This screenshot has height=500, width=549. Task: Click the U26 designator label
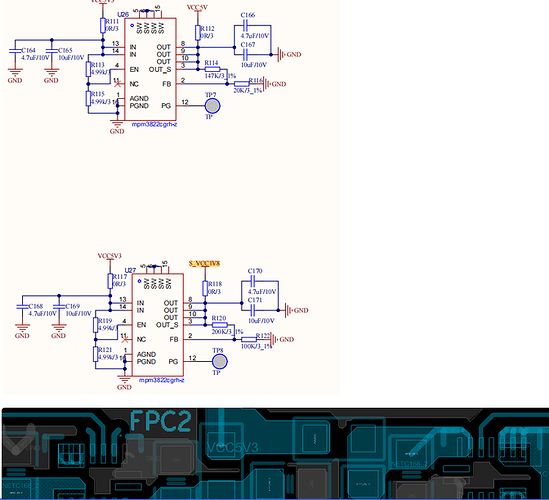point(123,15)
